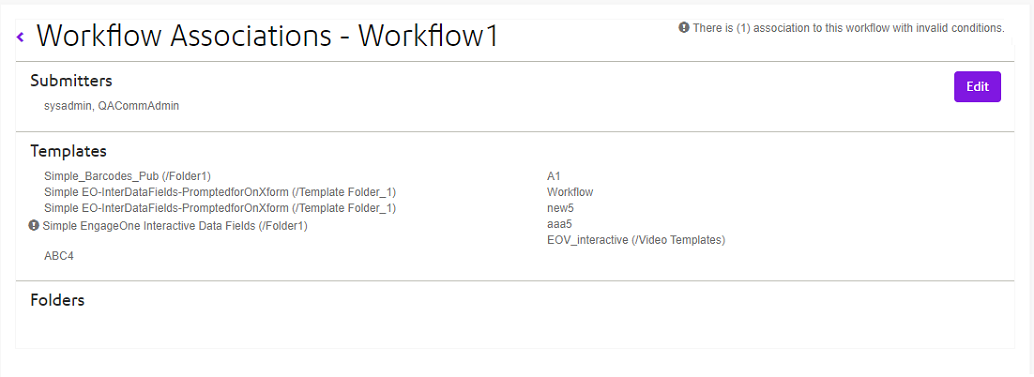Select Simple EngageOne Interactive Data Fields template
This screenshot has height=377, width=1034.
point(175,226)
